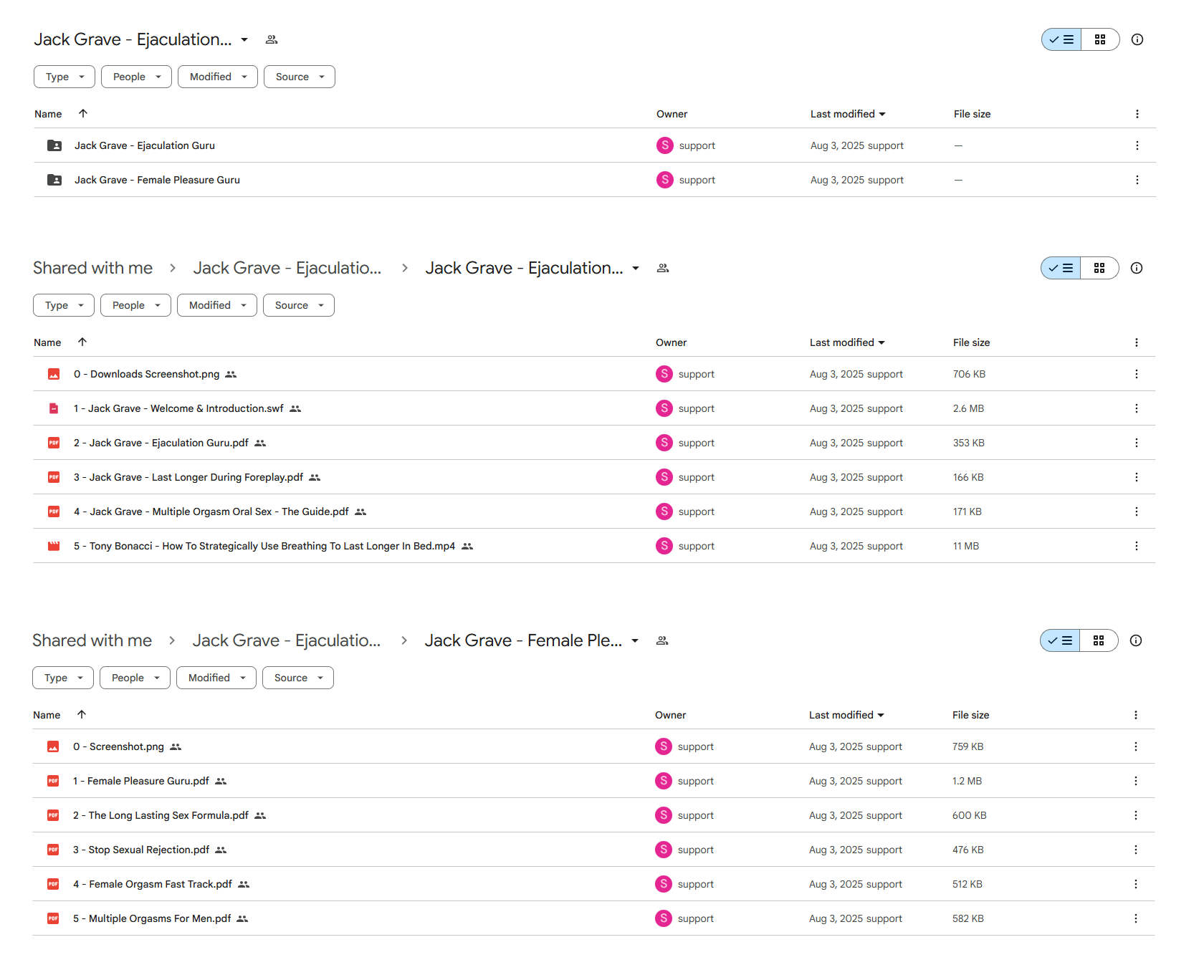Switch to grid layout in the Female Ple... panel
The width and height of the screenshot is (1204, 980).
tap(1099, 640)
